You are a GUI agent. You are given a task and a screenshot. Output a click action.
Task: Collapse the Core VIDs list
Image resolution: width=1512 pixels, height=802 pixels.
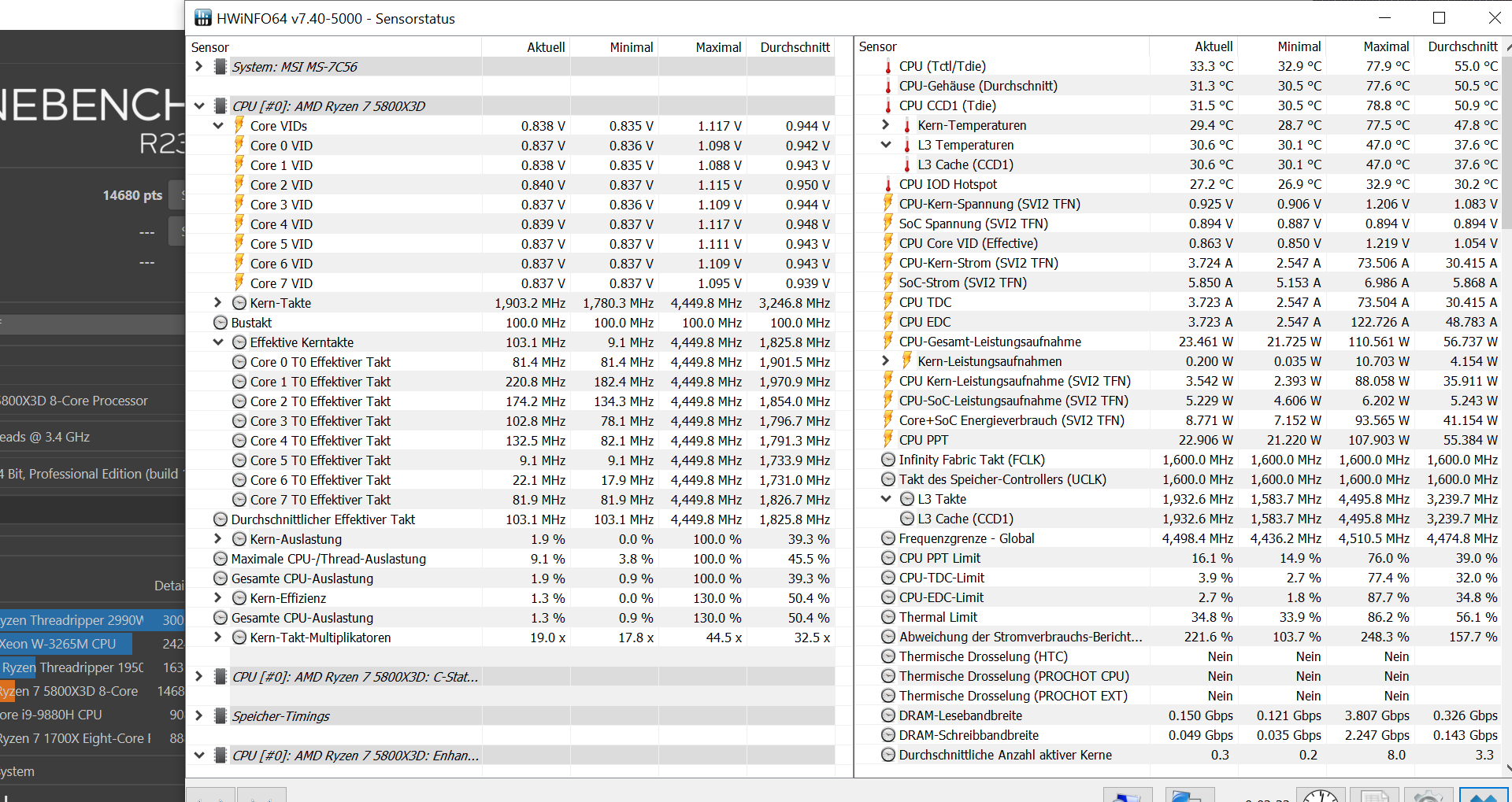218,126
